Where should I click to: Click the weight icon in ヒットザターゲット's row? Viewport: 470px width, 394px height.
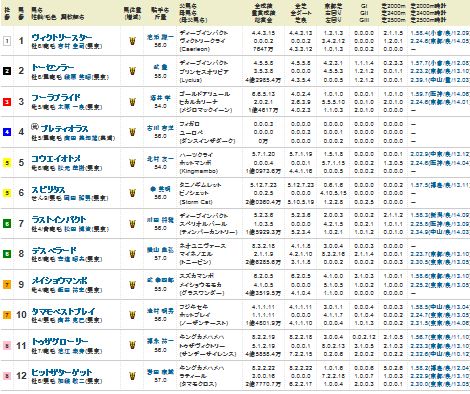click(132, 376)
